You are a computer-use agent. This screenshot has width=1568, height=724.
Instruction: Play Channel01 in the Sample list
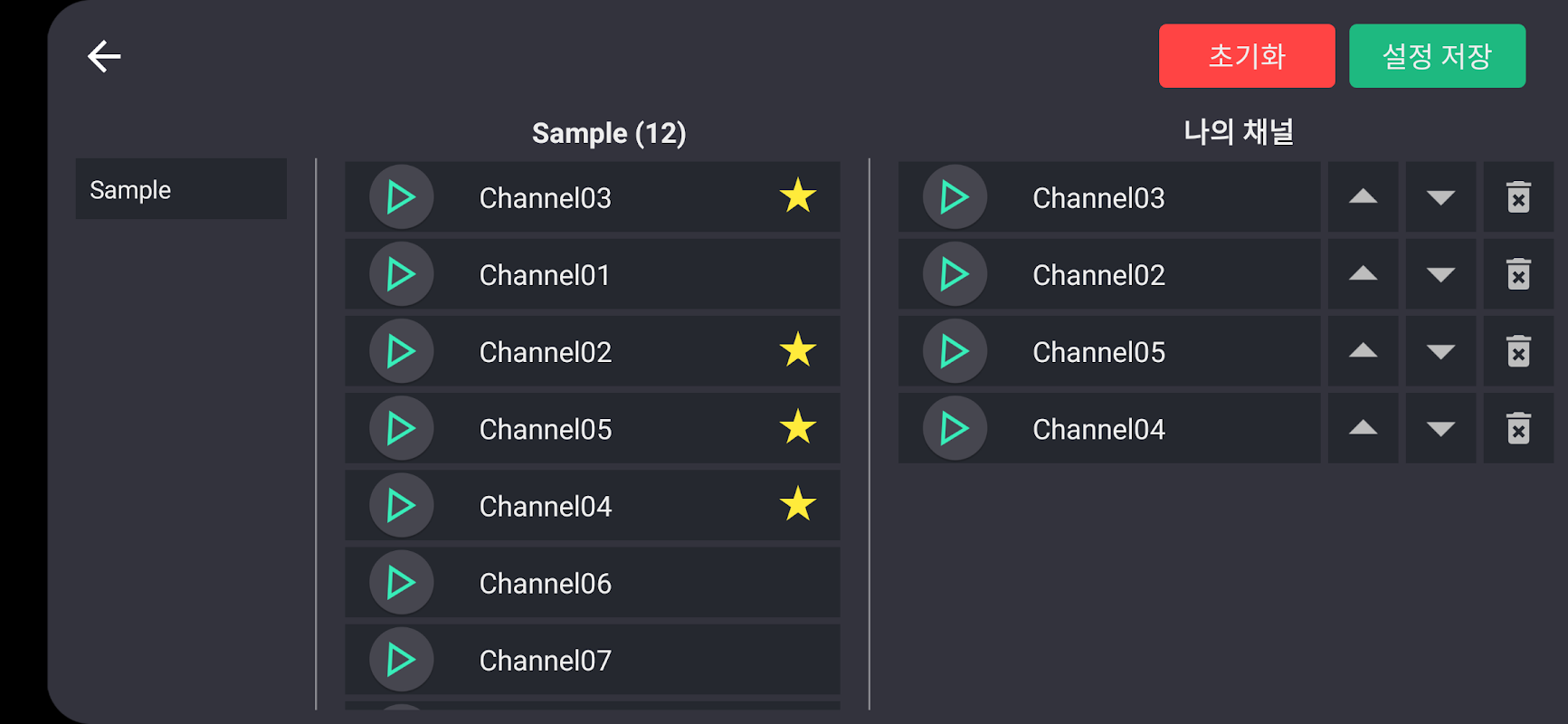(x=401, y=274)
